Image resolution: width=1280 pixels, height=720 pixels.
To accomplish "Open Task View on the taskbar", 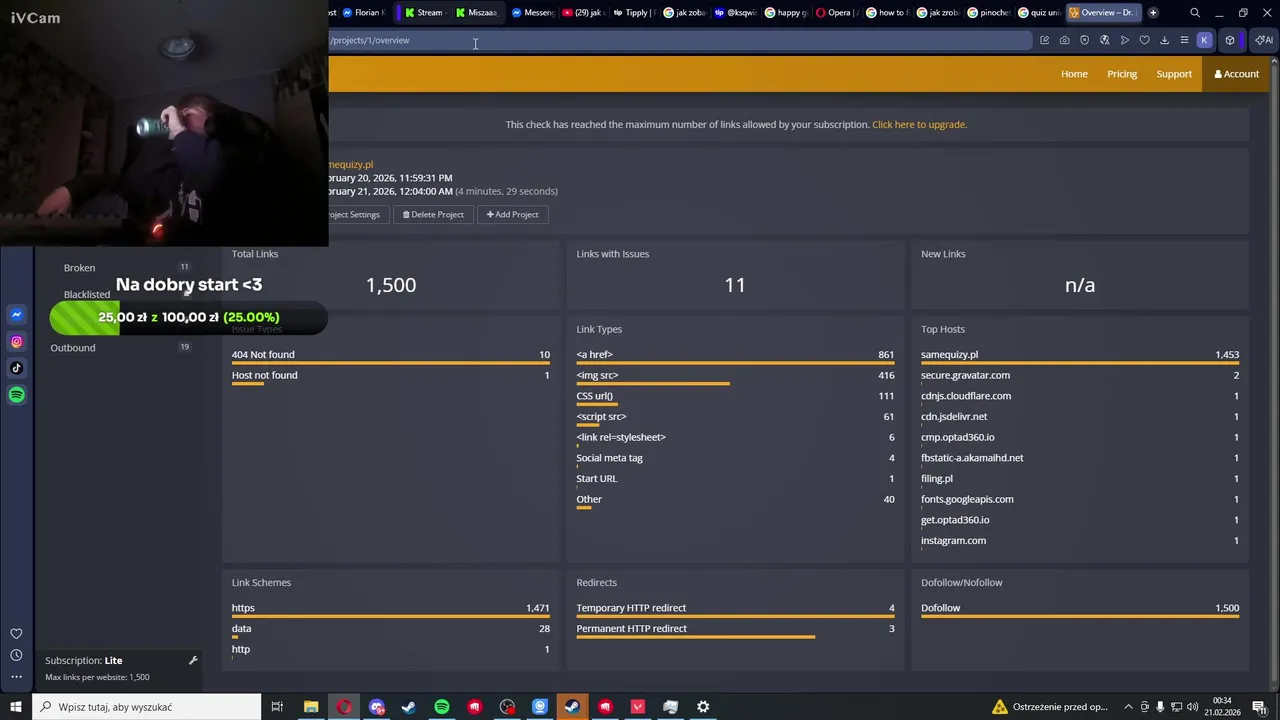I will (278, 707).
